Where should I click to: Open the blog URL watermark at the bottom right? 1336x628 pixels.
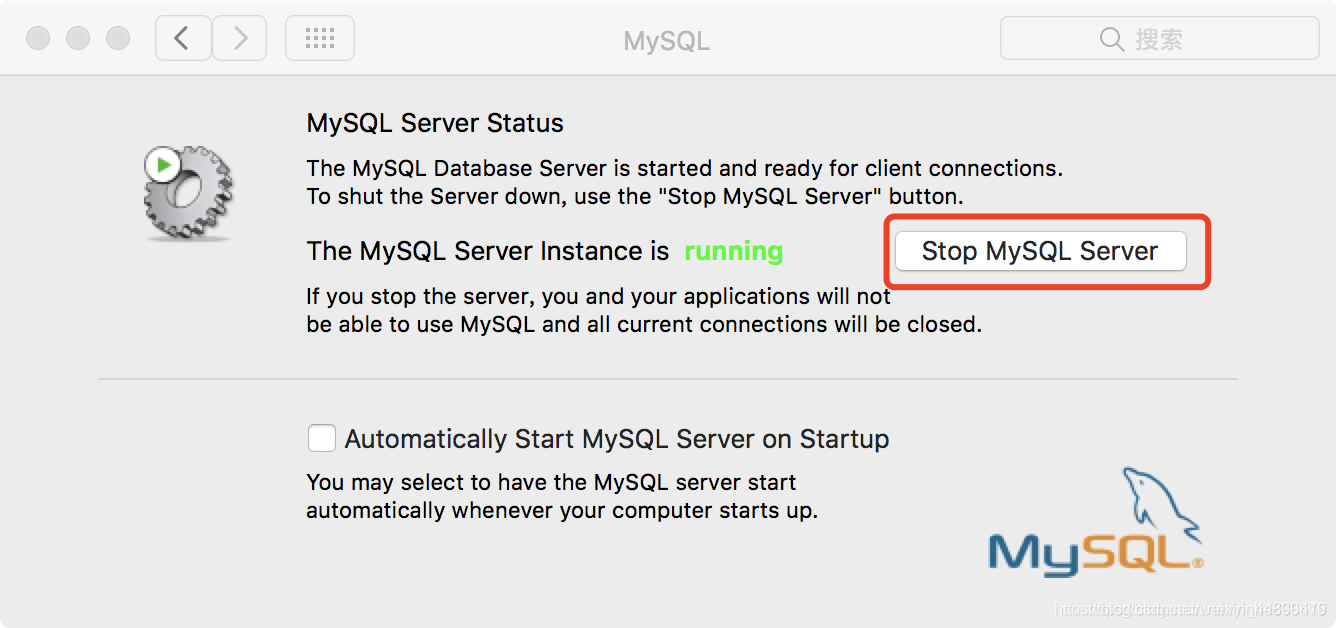(1190, 609)
